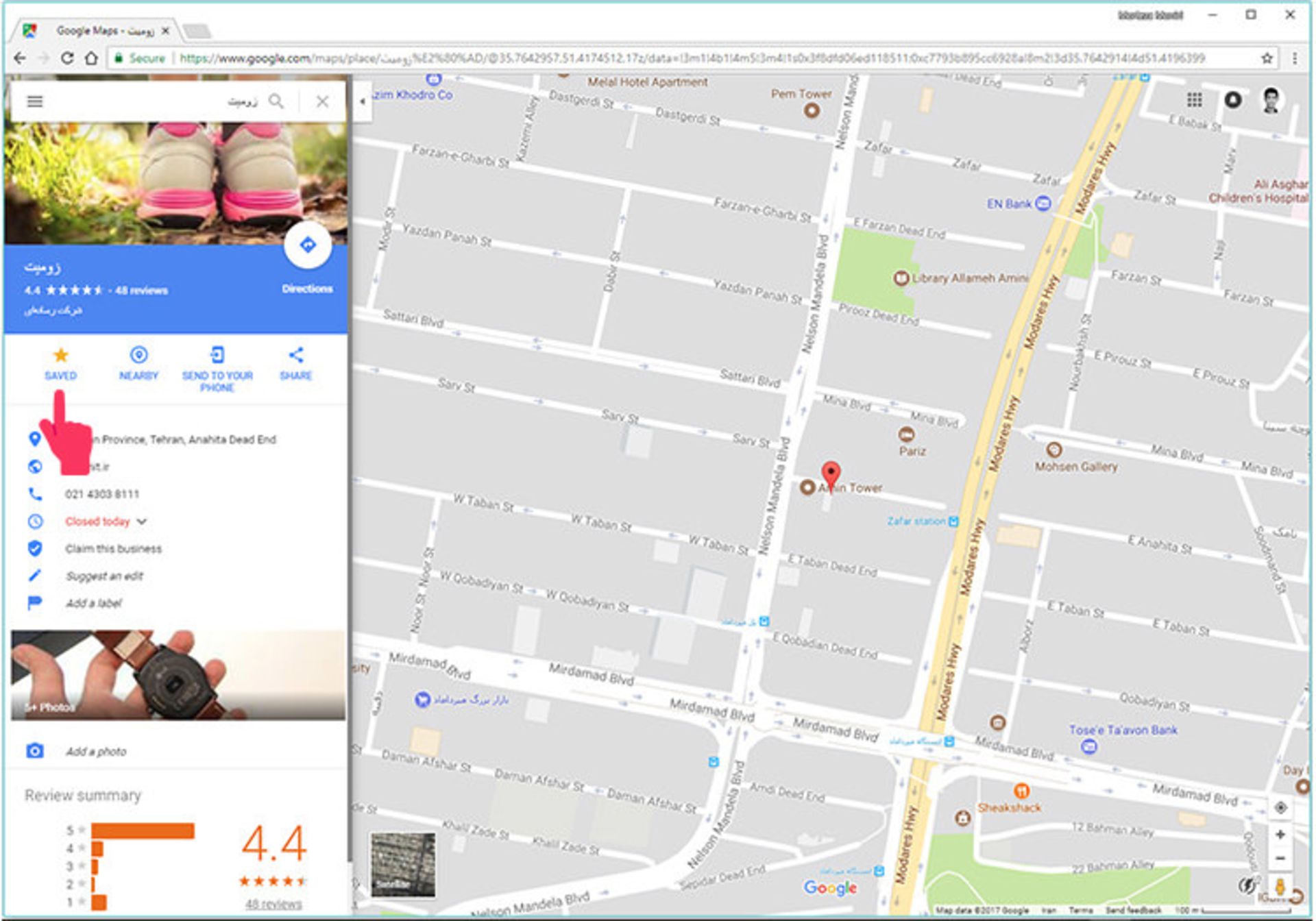Click Add a photo
The width and height of the screenshot is (1316, 921).
96,752
